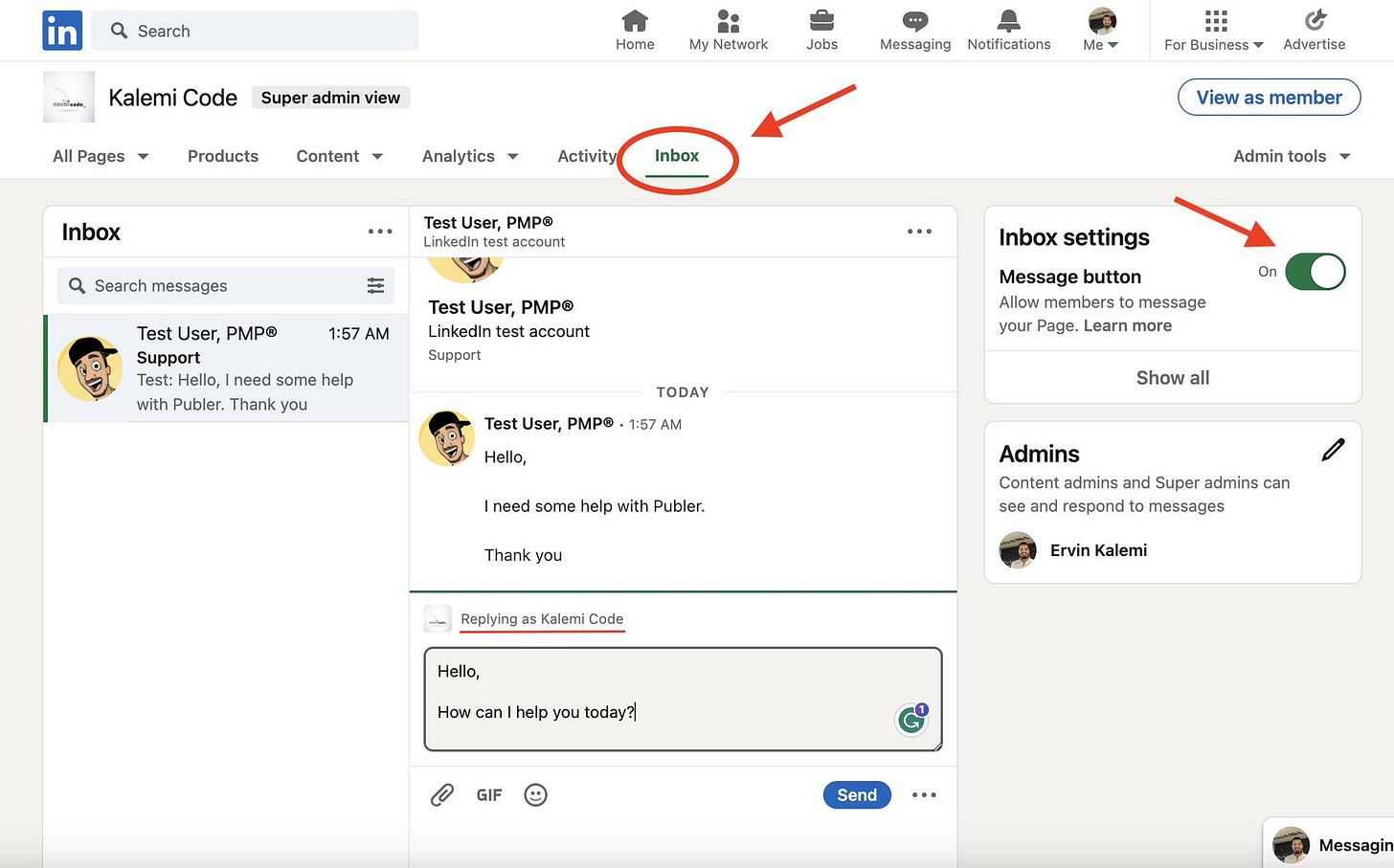The height and width of the screenshot is (868, 1394).
Task: Expand the Admin tools dropdown
Action: pos(1292,156)
